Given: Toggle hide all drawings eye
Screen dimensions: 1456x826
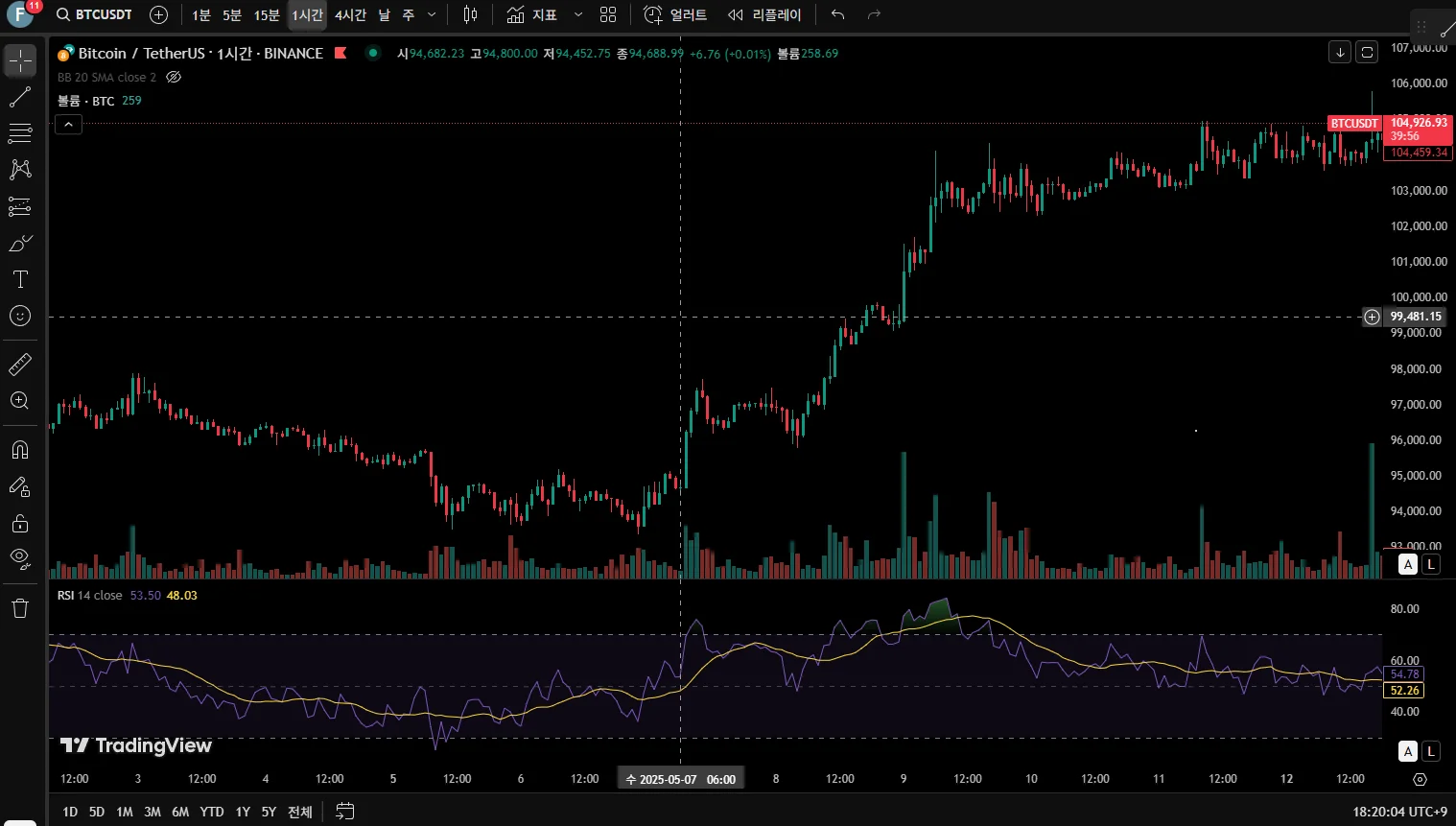Looking at the screenshot, I should [20, 559].
